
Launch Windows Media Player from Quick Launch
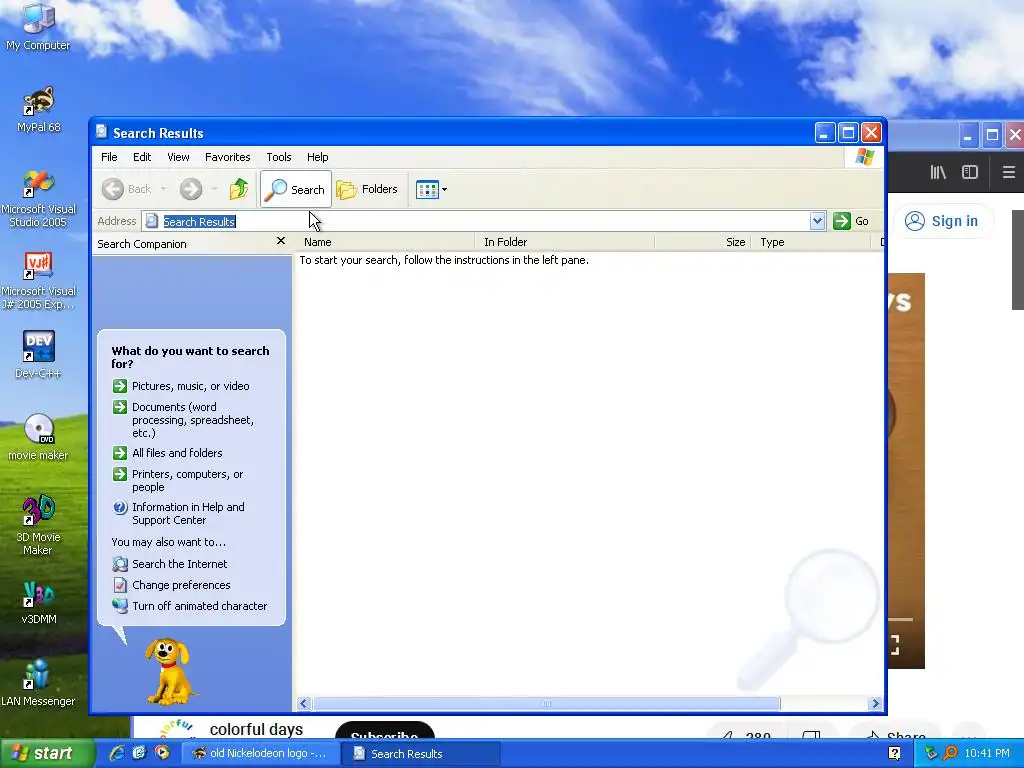coord(162,753)
